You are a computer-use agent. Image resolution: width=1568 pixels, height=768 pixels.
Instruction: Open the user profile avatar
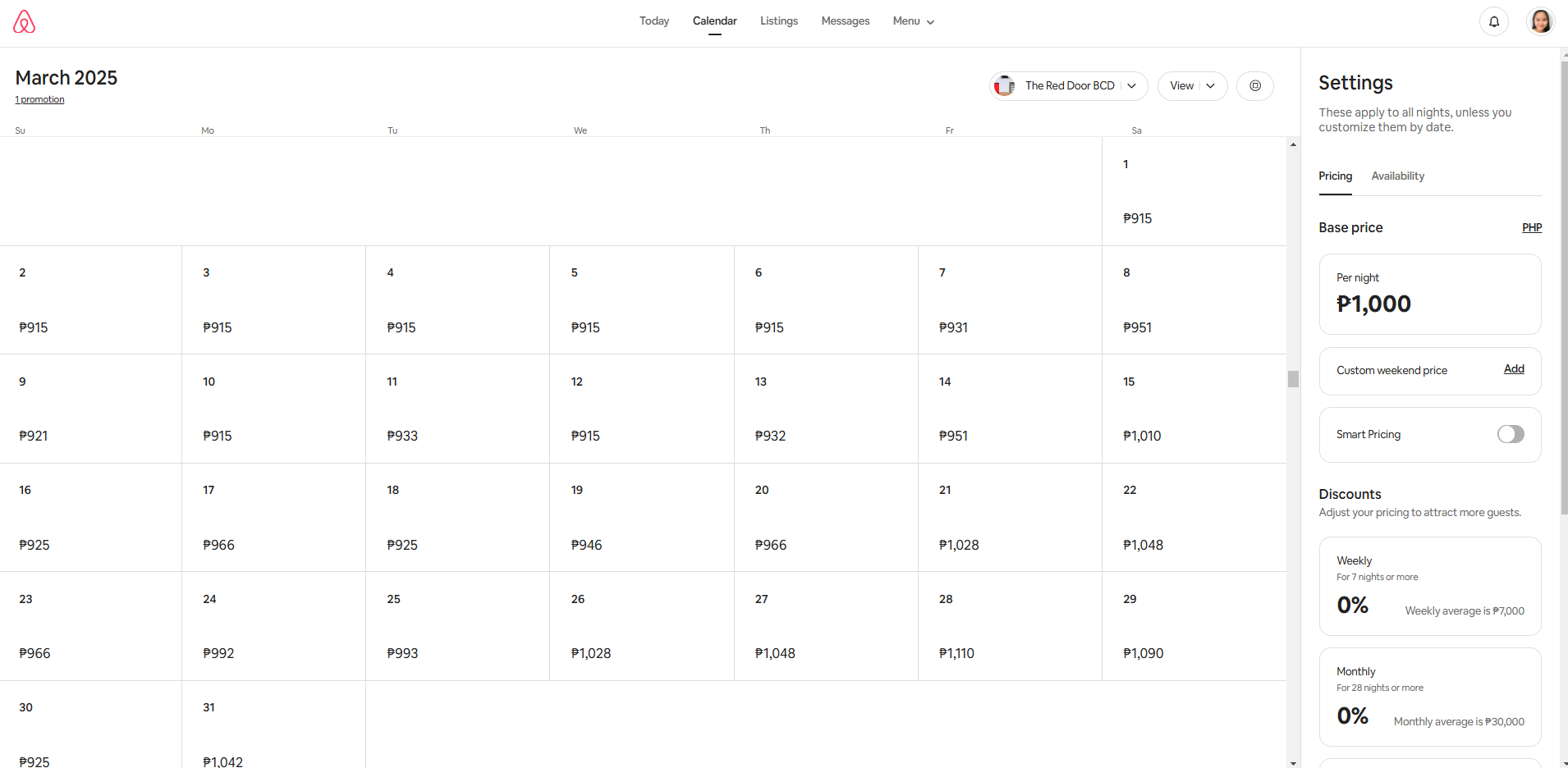(x=1541, y=21)
